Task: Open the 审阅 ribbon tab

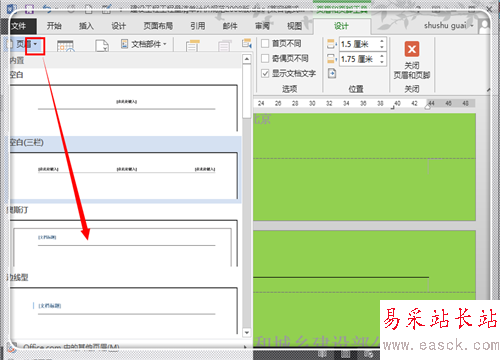Action: tap(262, 26)
